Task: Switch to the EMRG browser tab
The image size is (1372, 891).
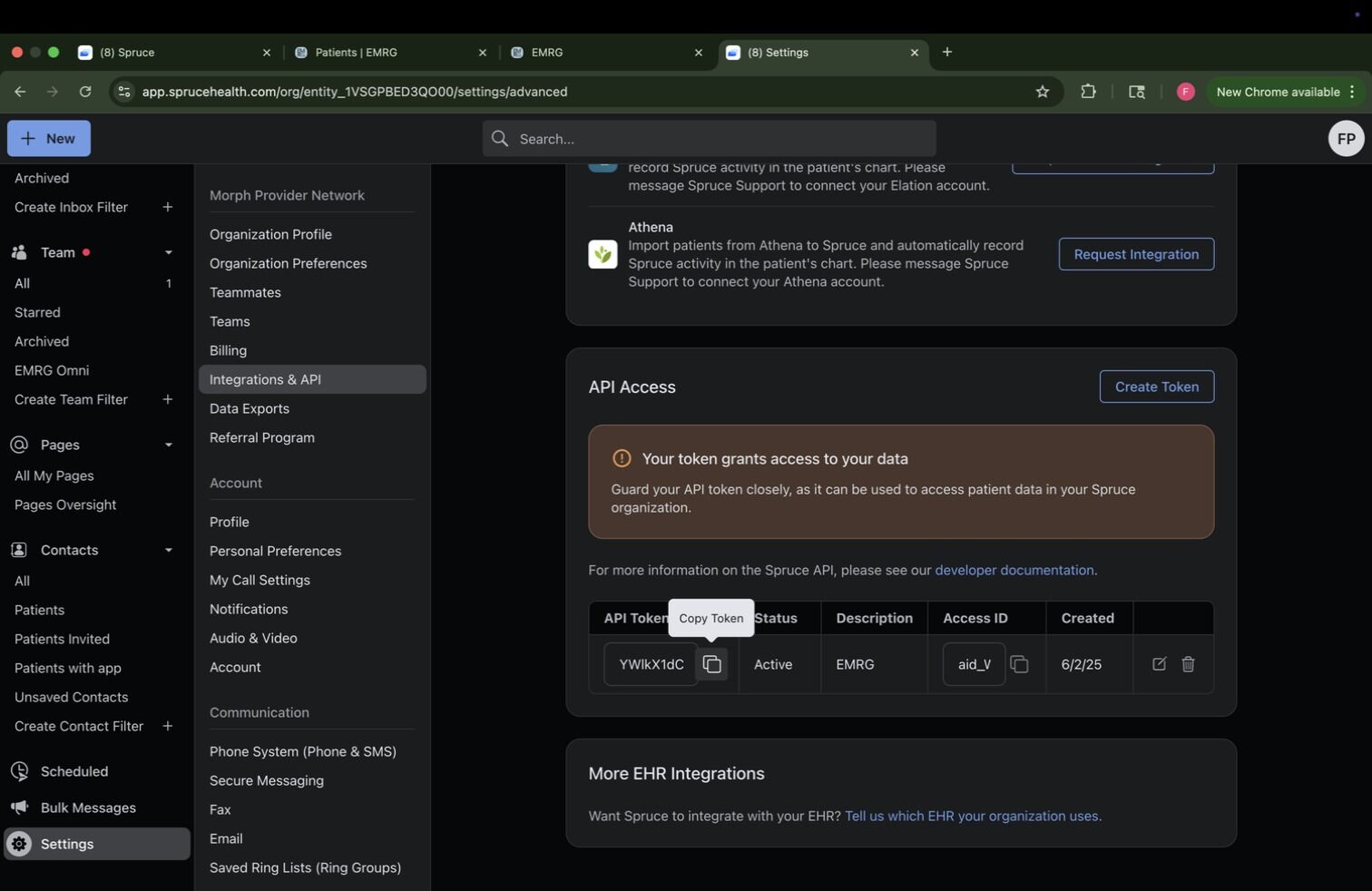Action: (x=608, y=53)
